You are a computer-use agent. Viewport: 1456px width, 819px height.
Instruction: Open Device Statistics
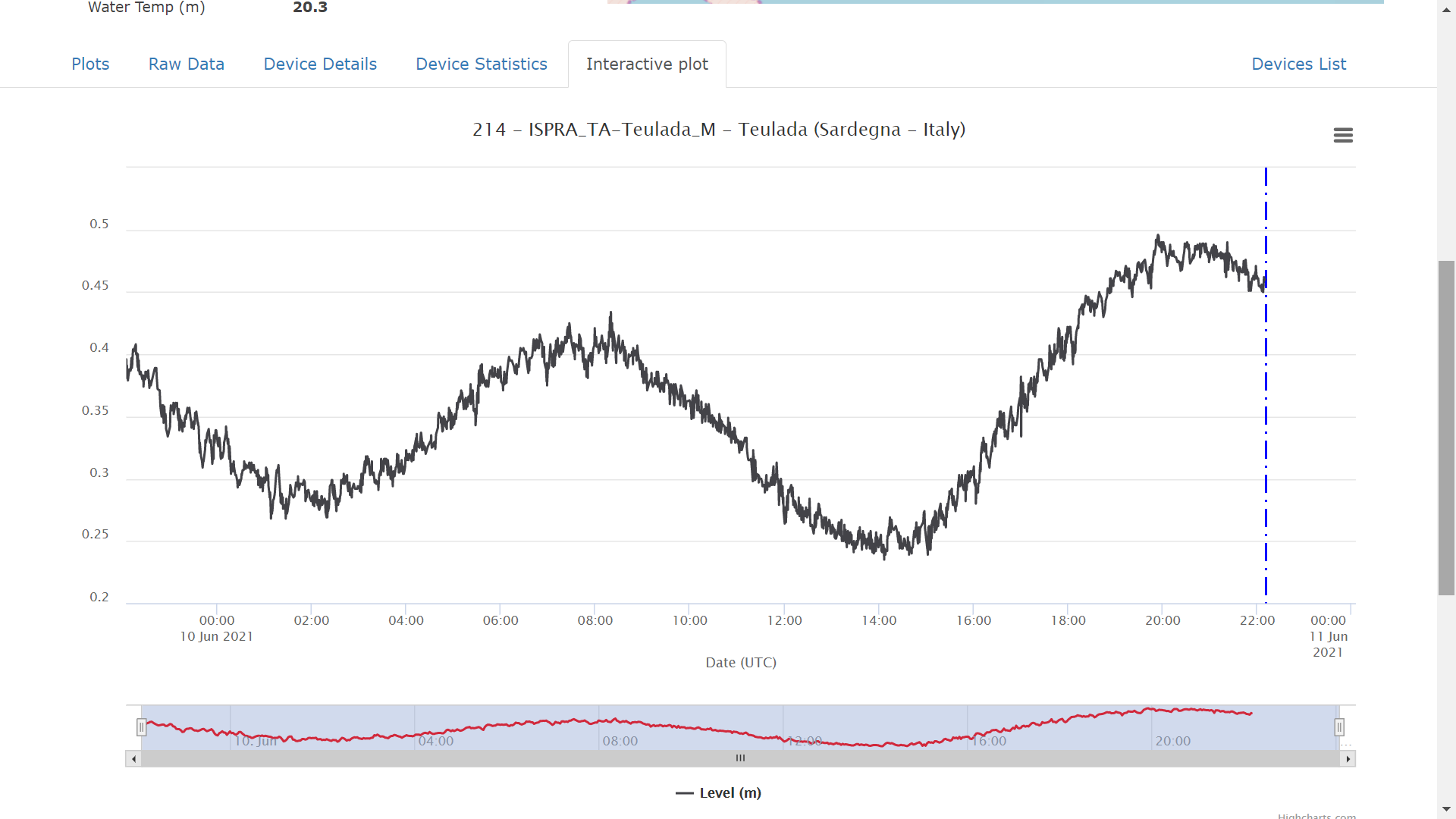(481, 64)
